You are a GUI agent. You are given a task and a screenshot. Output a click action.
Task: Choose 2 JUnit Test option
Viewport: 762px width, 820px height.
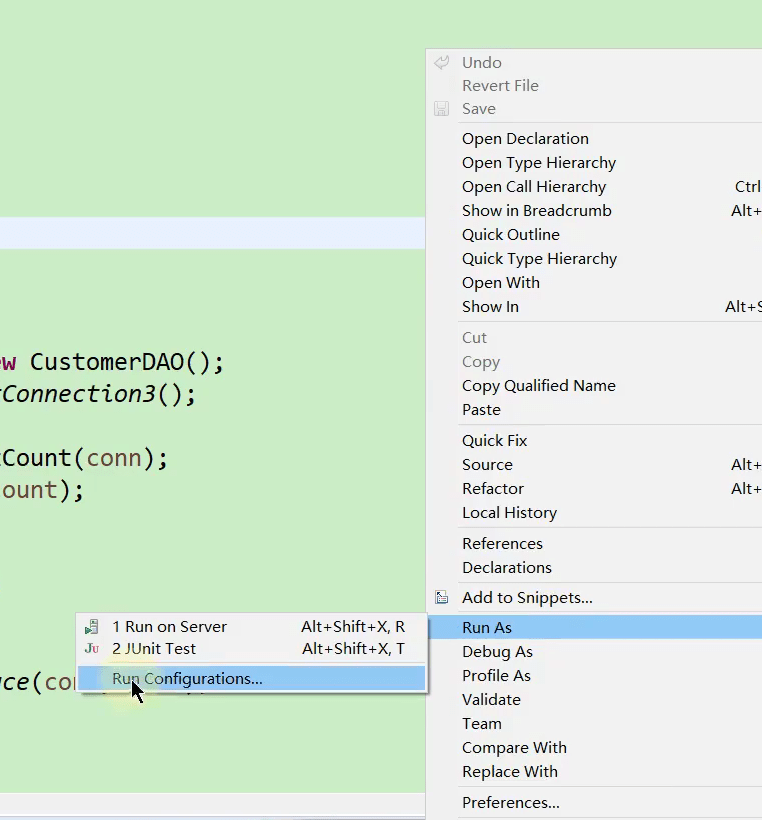154,649
